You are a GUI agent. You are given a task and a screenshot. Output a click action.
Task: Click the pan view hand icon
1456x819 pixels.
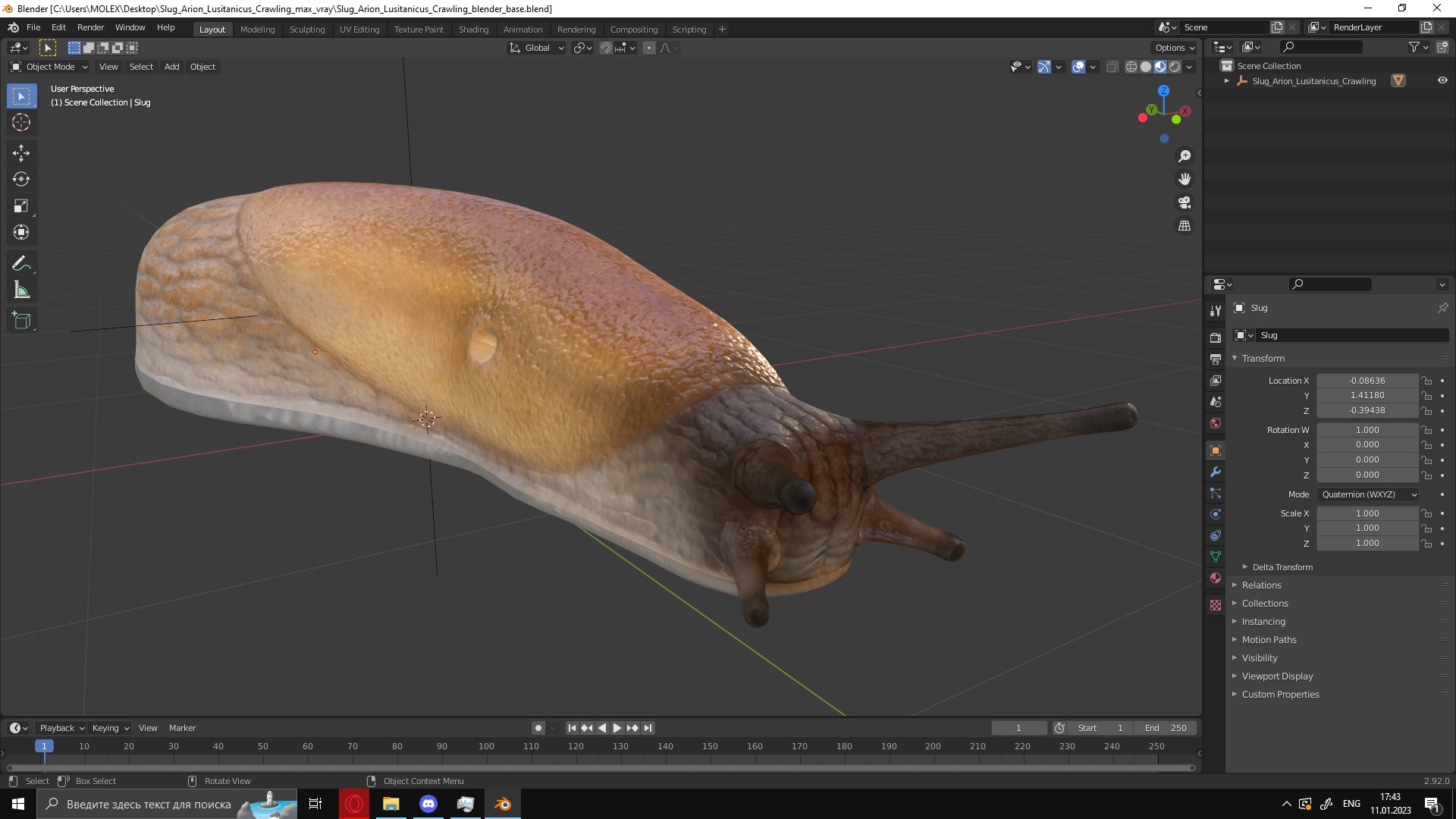1185,179
